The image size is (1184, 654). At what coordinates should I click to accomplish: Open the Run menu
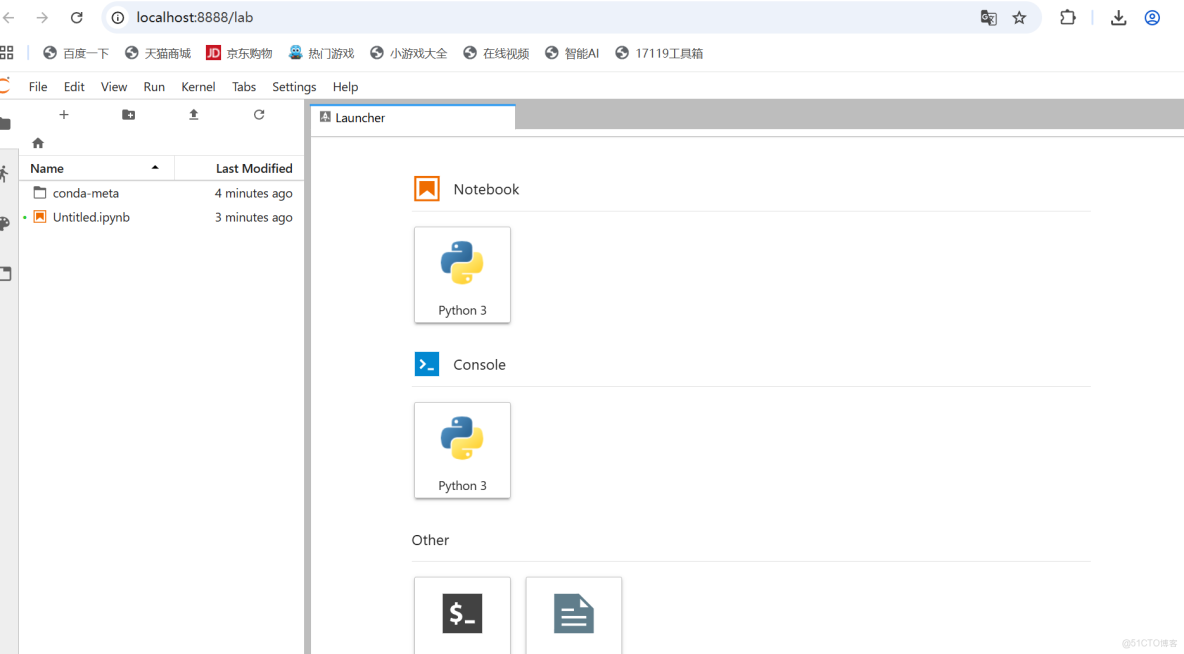(x=154, y=87)
